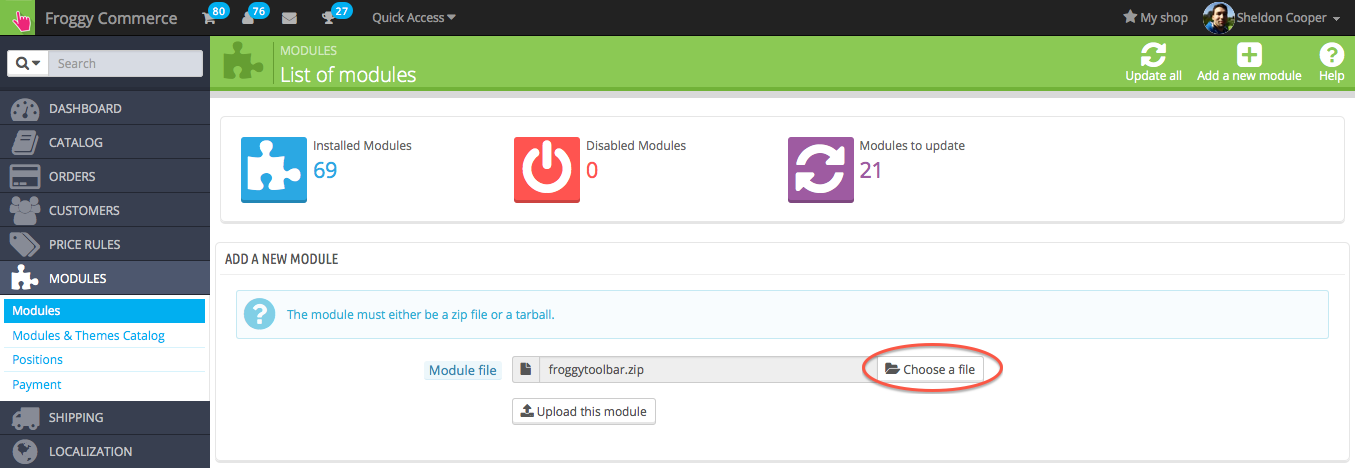Focus the sidebar Search field
The image size is (1355, 468).
point(125,63)
